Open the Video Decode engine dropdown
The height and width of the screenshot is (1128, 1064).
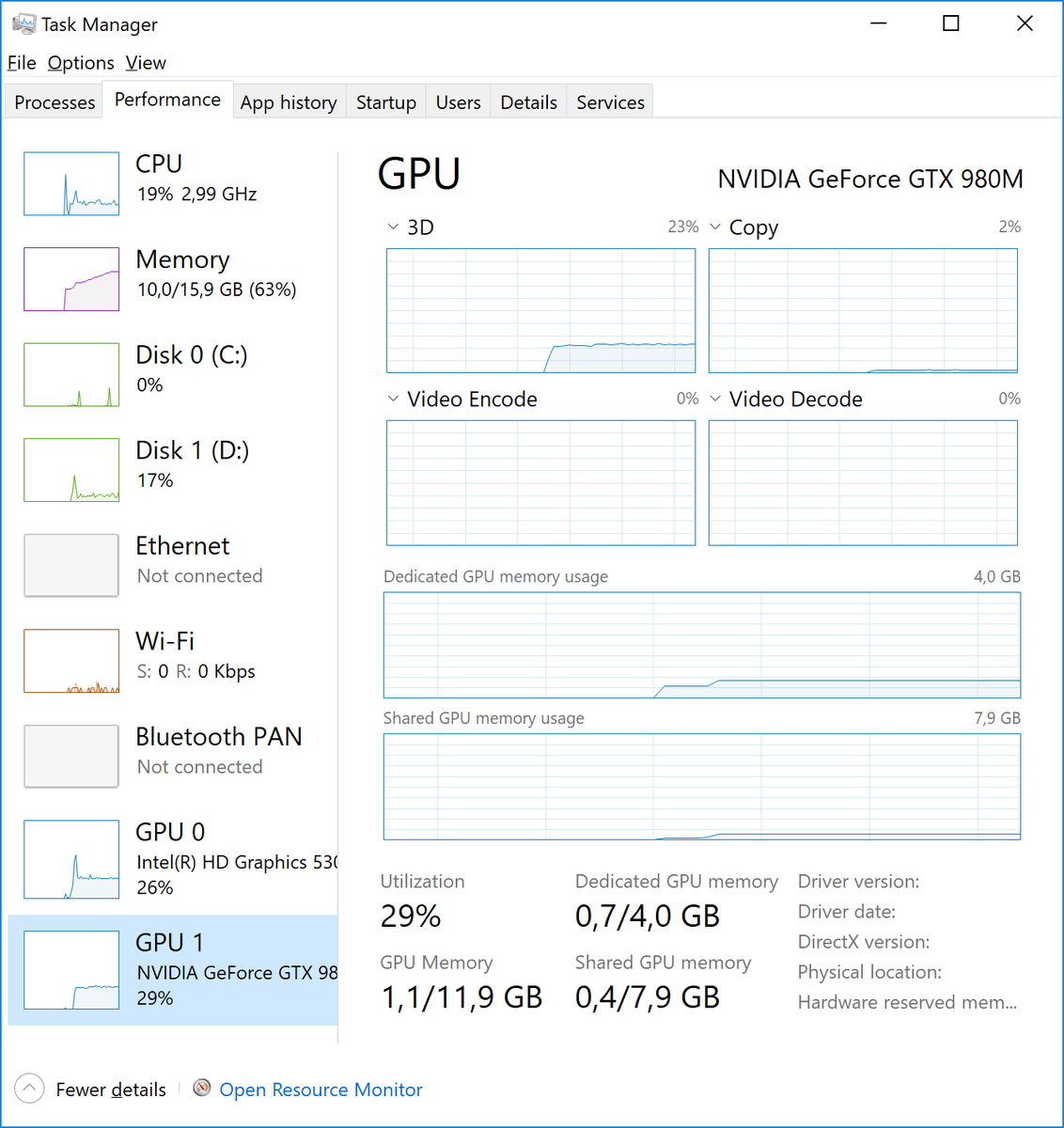[715, 399]
